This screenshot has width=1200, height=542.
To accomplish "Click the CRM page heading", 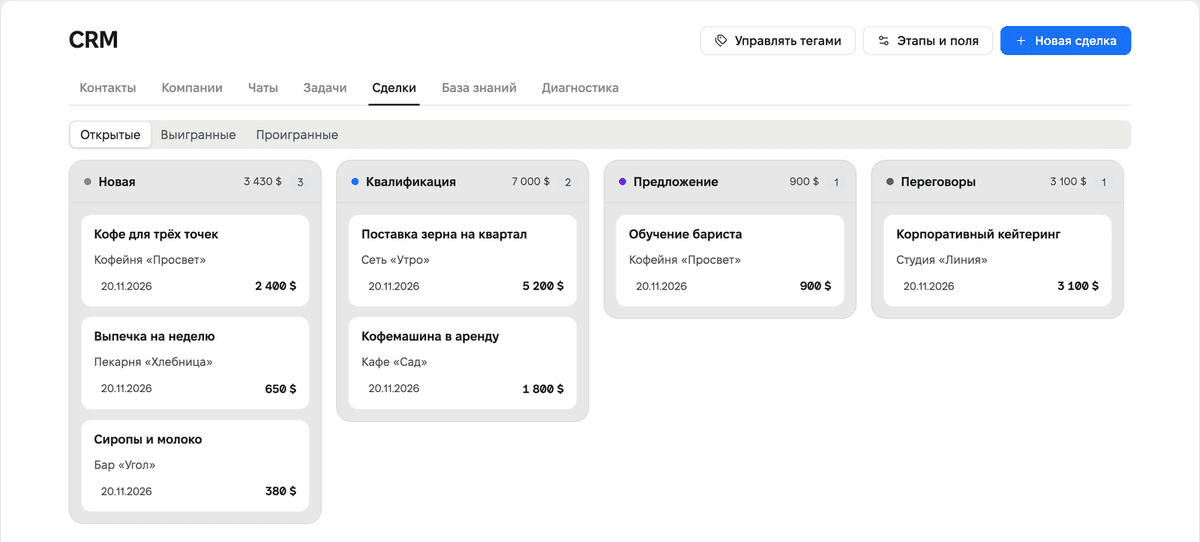I will click(x=93, y=40).
